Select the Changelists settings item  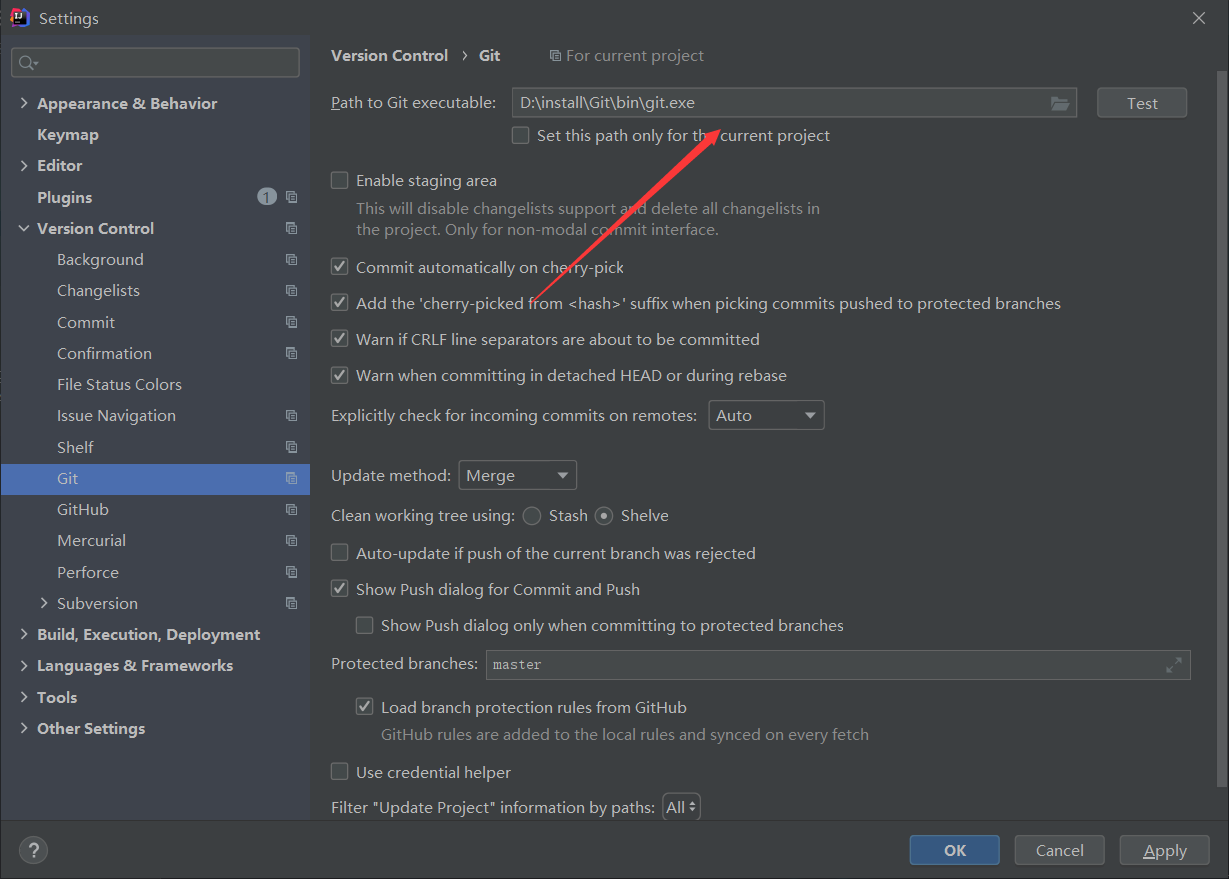98,290
